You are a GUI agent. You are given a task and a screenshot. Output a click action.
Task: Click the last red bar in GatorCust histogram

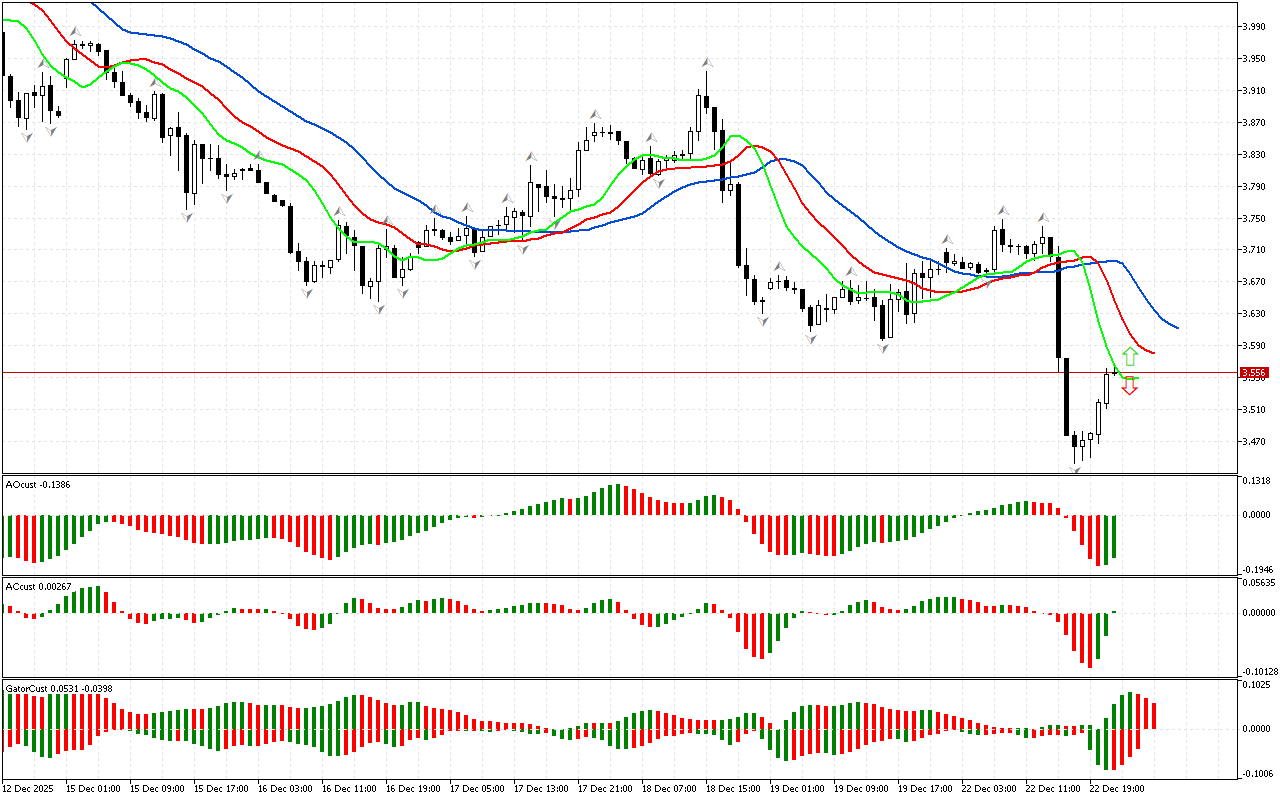coord(1153,715)
